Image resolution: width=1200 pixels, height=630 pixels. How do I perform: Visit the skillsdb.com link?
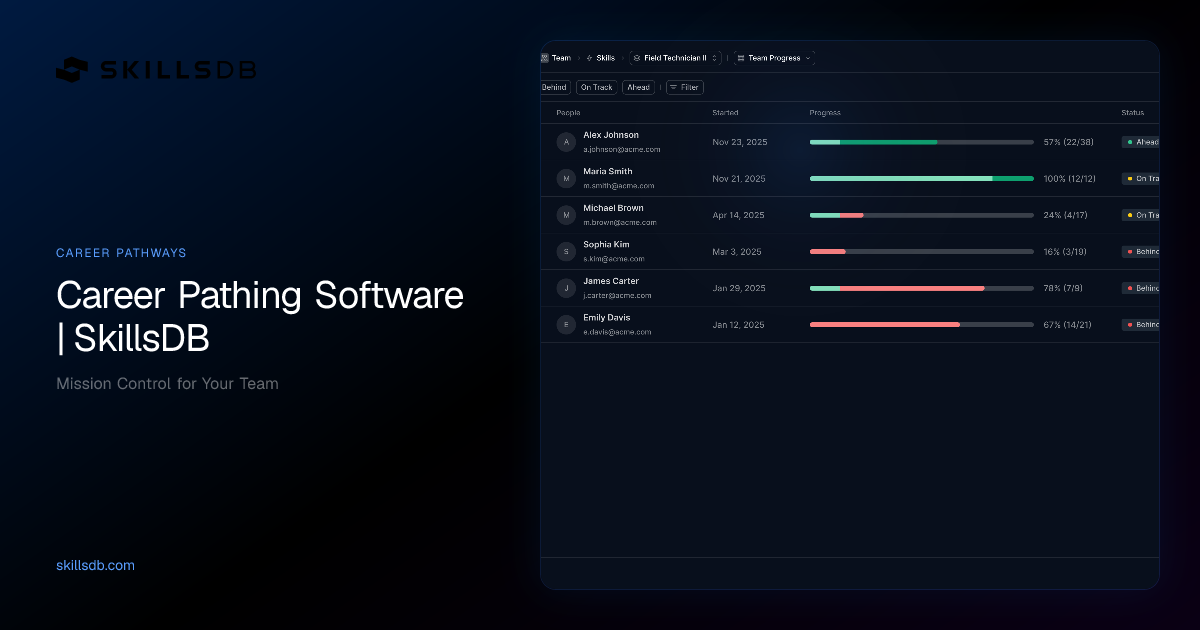95,565
